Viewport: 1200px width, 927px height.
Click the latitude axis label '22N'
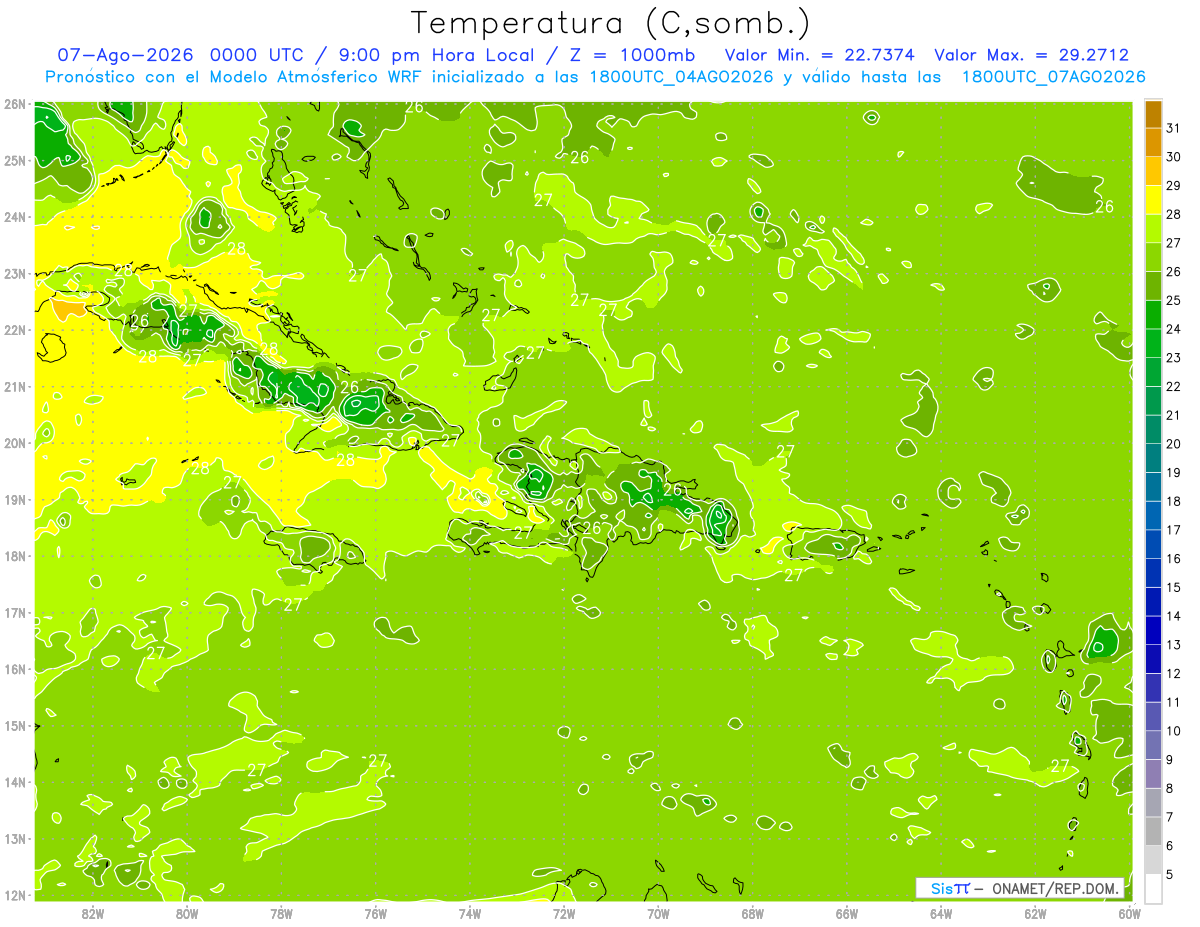[15, 330]
